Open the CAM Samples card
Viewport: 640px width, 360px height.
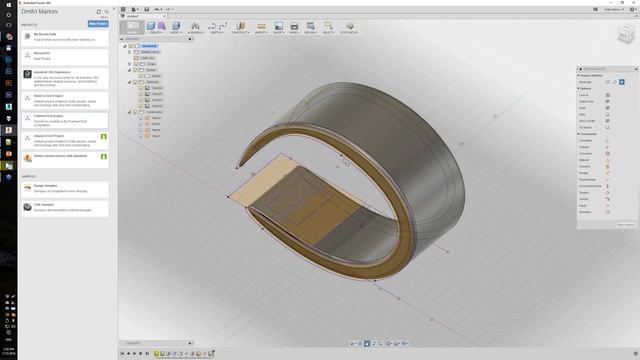(65, 208)
